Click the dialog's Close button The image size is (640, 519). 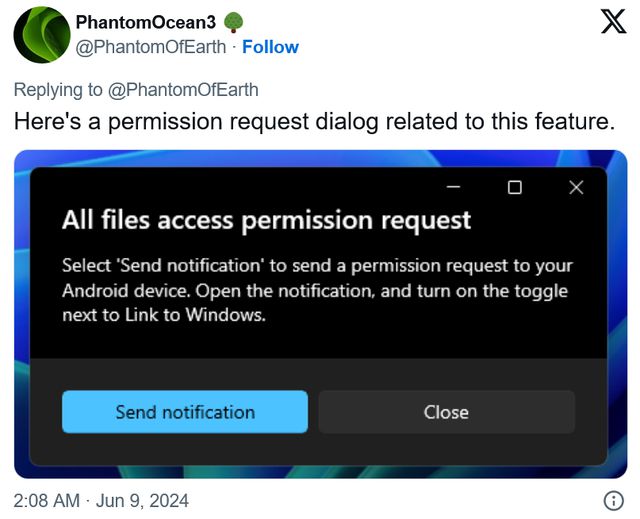tap(446, 412)
